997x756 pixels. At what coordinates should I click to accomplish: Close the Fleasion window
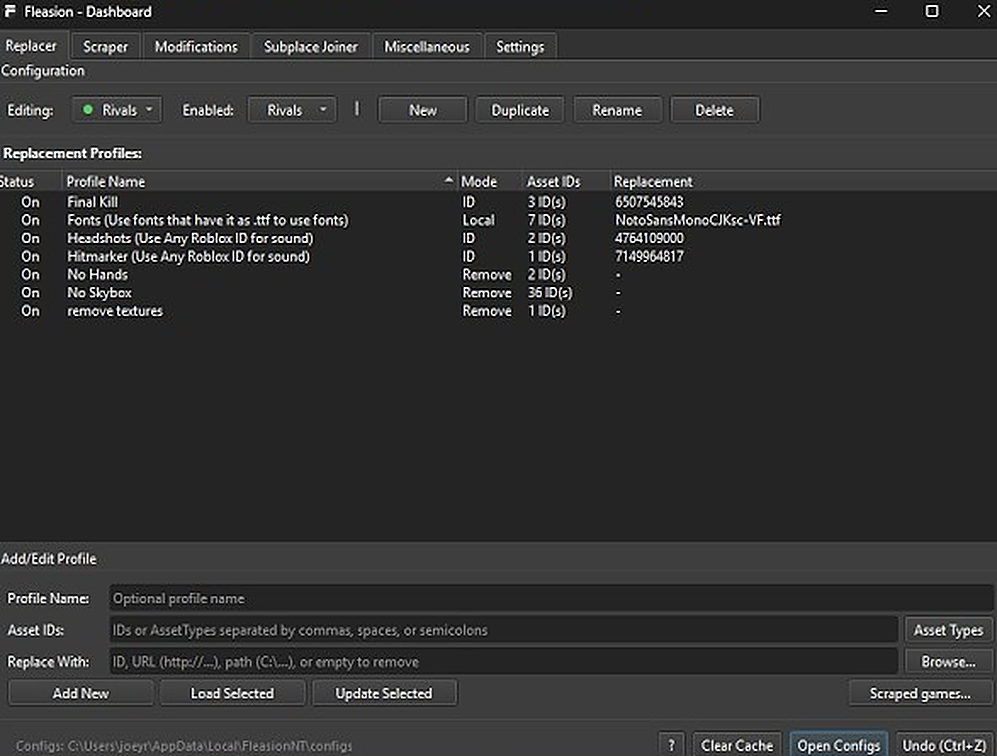(x=983, y=11)
